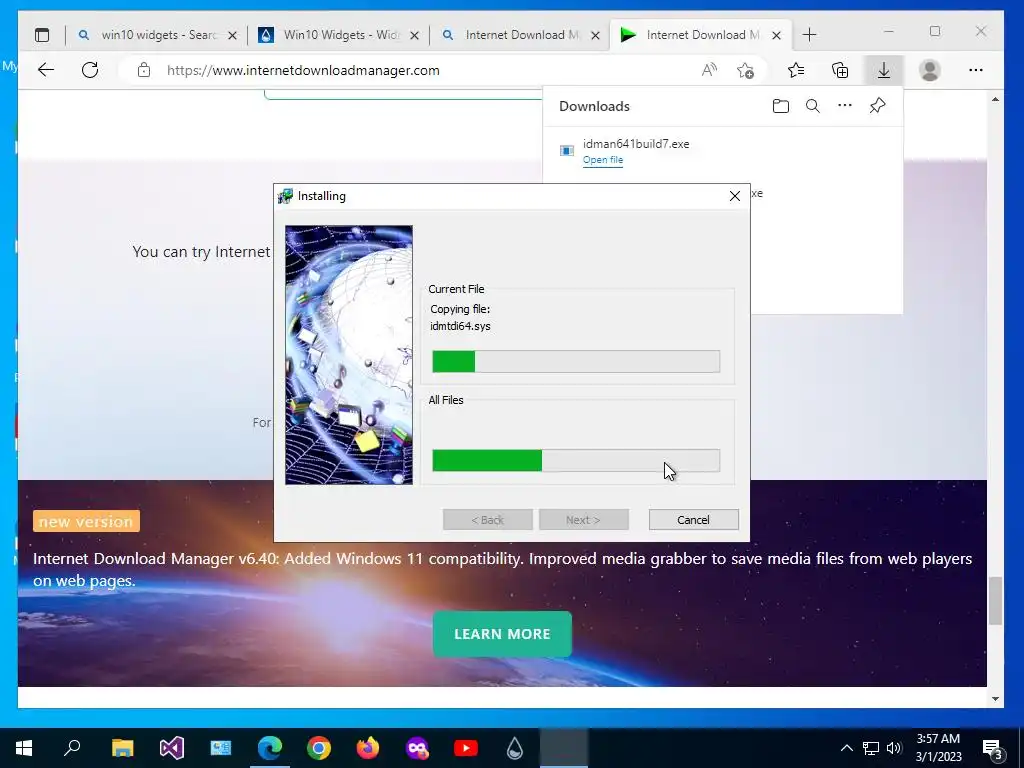
Task: Open the Edge profile avatar
Action: pos(929,70)
